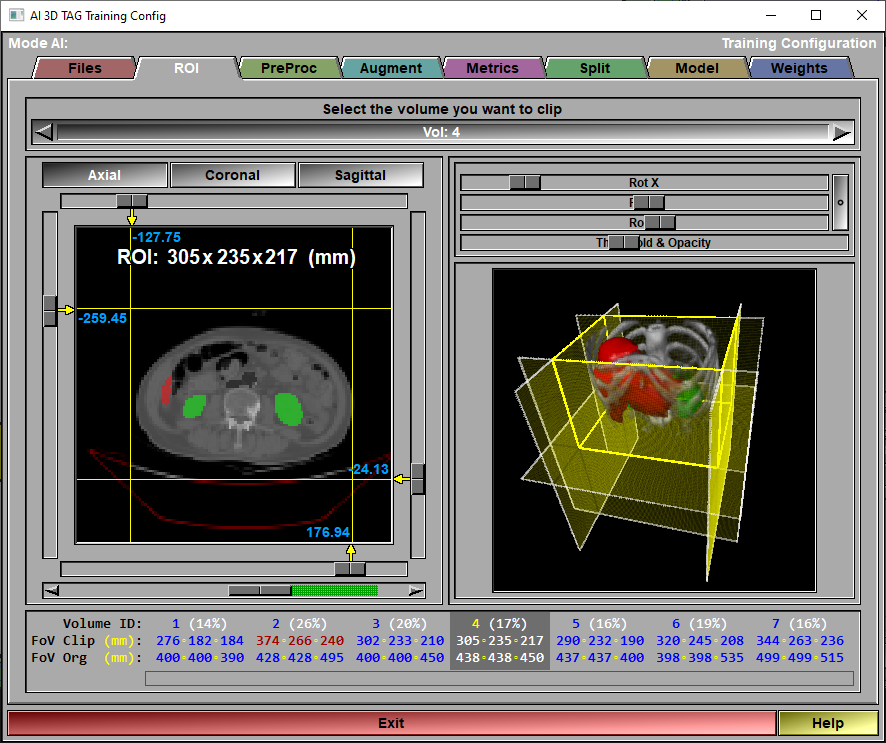886x743 pixels.
Task: Click the bottom ROI clip slider handle
Action: [x=350, y=568]
